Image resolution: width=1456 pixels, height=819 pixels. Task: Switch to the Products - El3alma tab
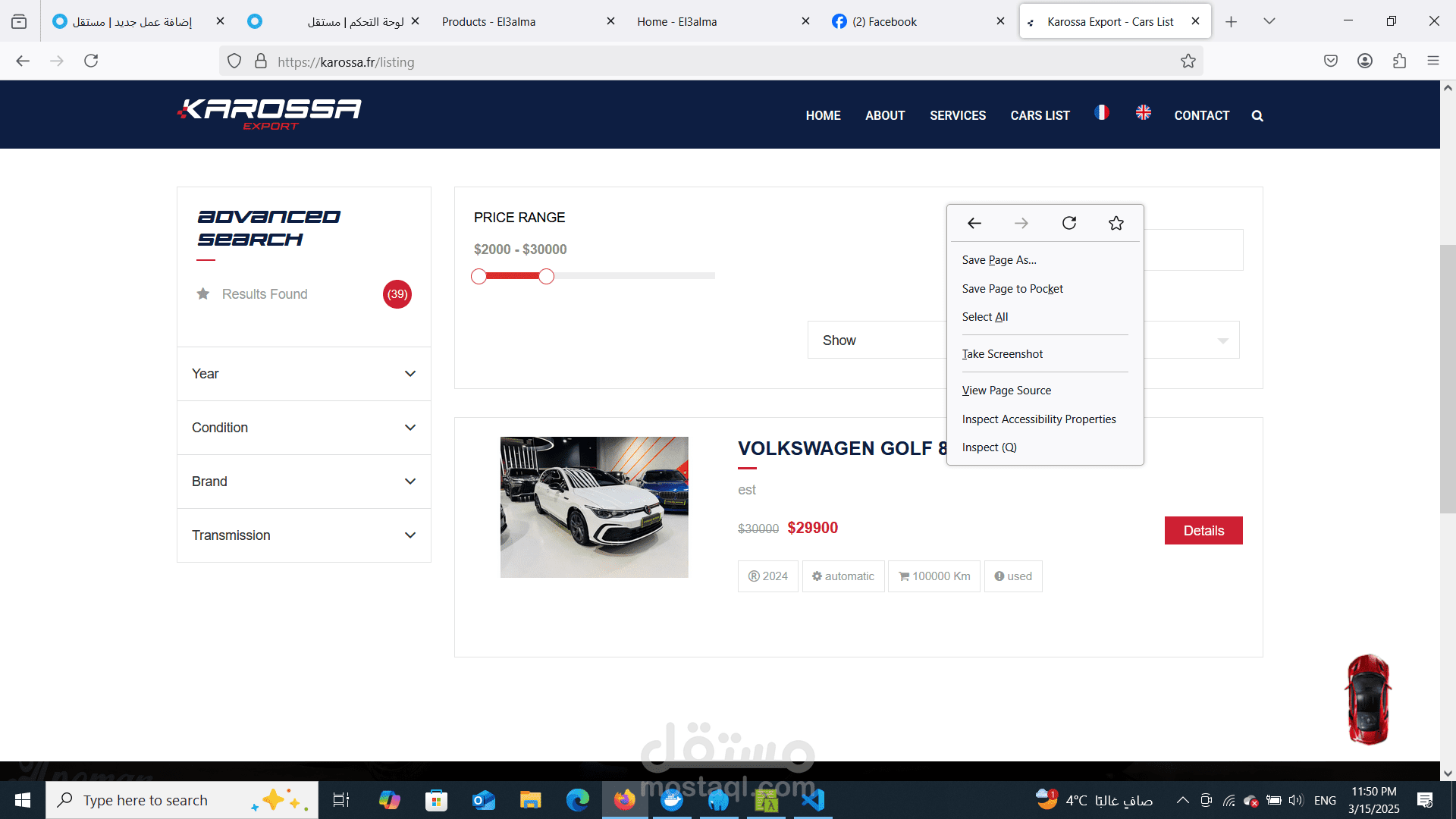tap(489, 22)
